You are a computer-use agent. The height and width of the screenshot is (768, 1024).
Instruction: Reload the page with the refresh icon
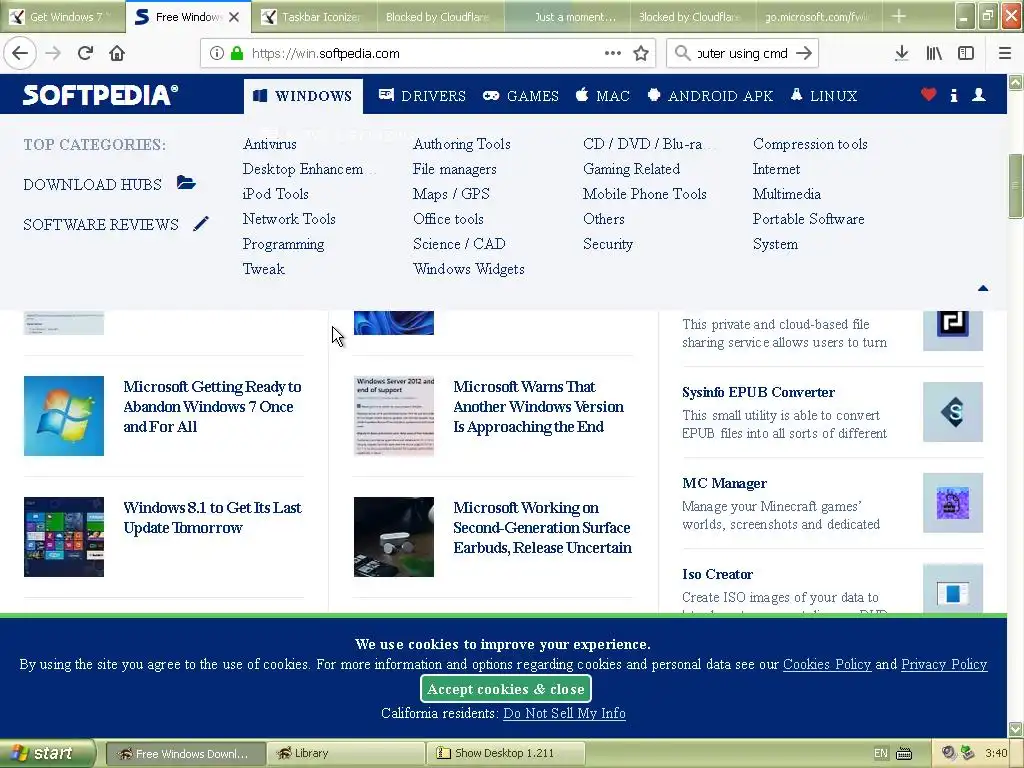85,54
